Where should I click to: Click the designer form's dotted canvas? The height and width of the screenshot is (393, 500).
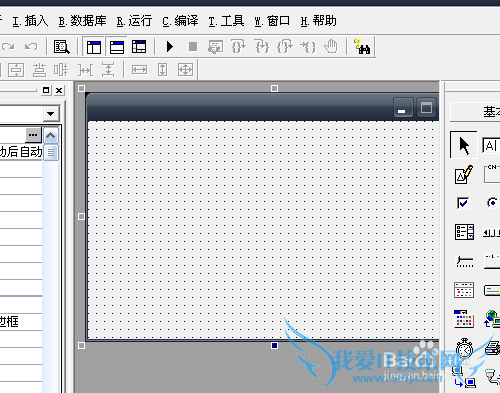(x=263, y=230)
